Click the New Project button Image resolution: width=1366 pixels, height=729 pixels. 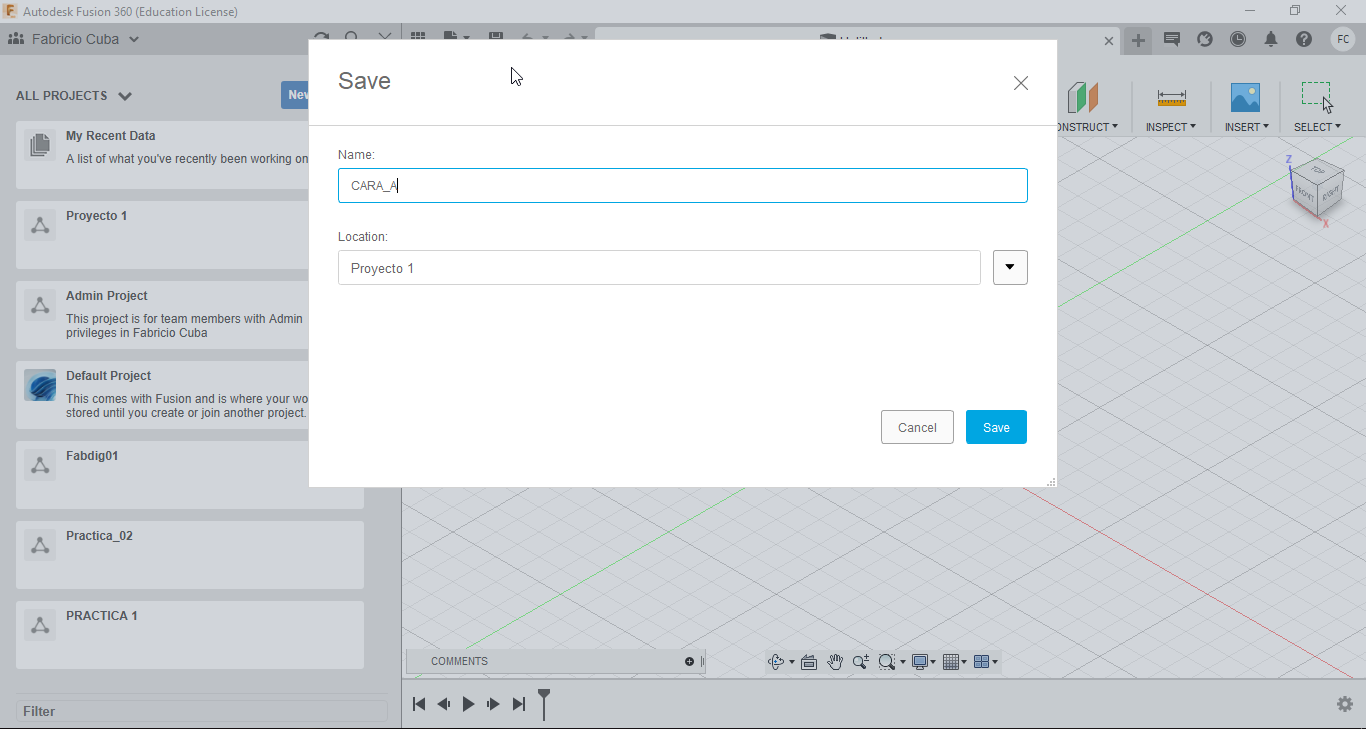pos(295,95)
